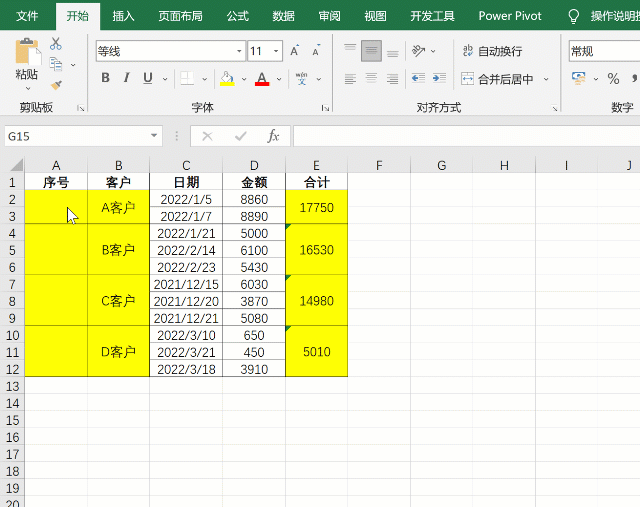Click the 文件 file menu
Image resolution: width=640 pixels, height=507 pixels.
point(28,16)
